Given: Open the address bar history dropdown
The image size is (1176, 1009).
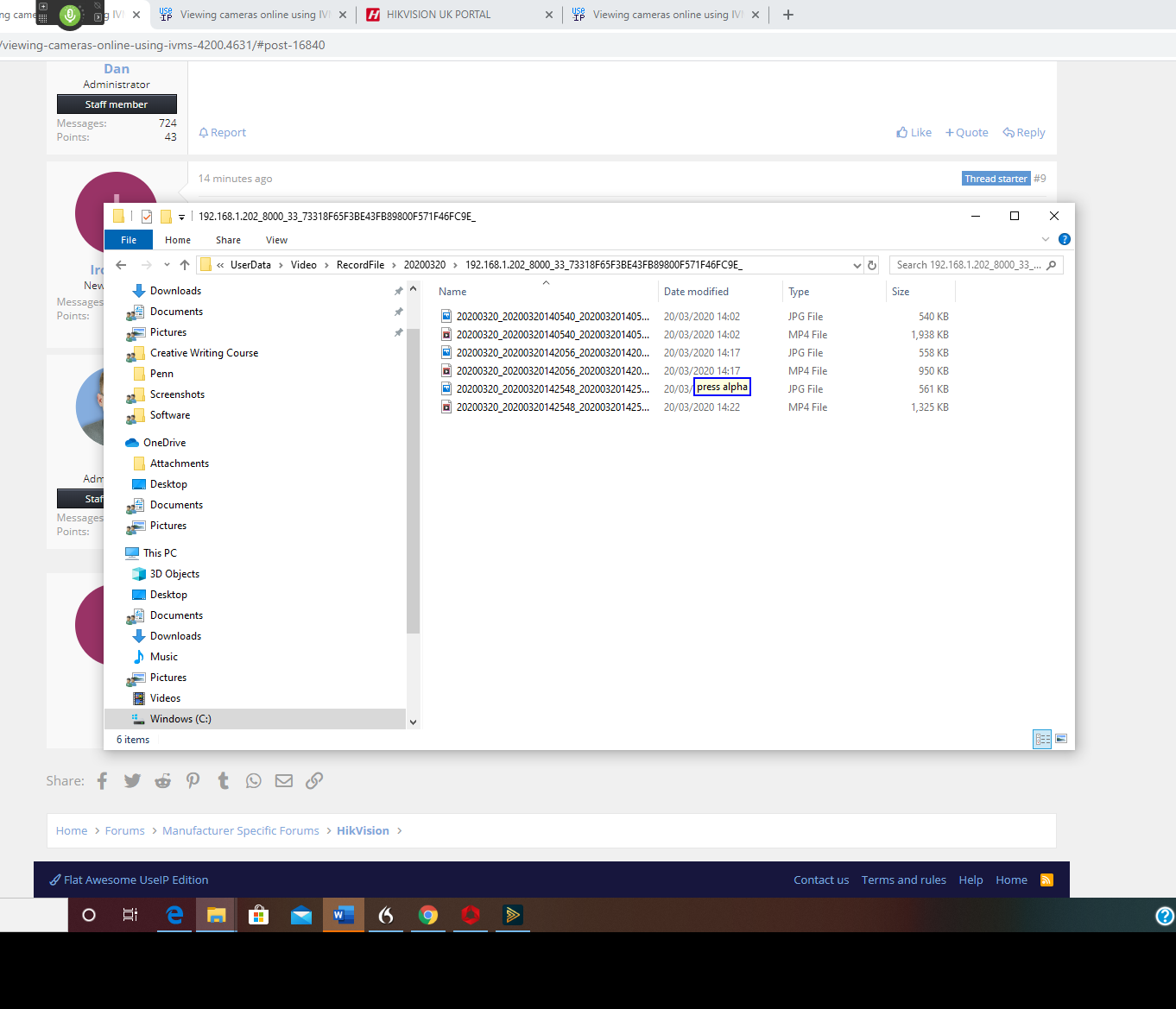Looking at the screenshot, I should click(857, 265).
